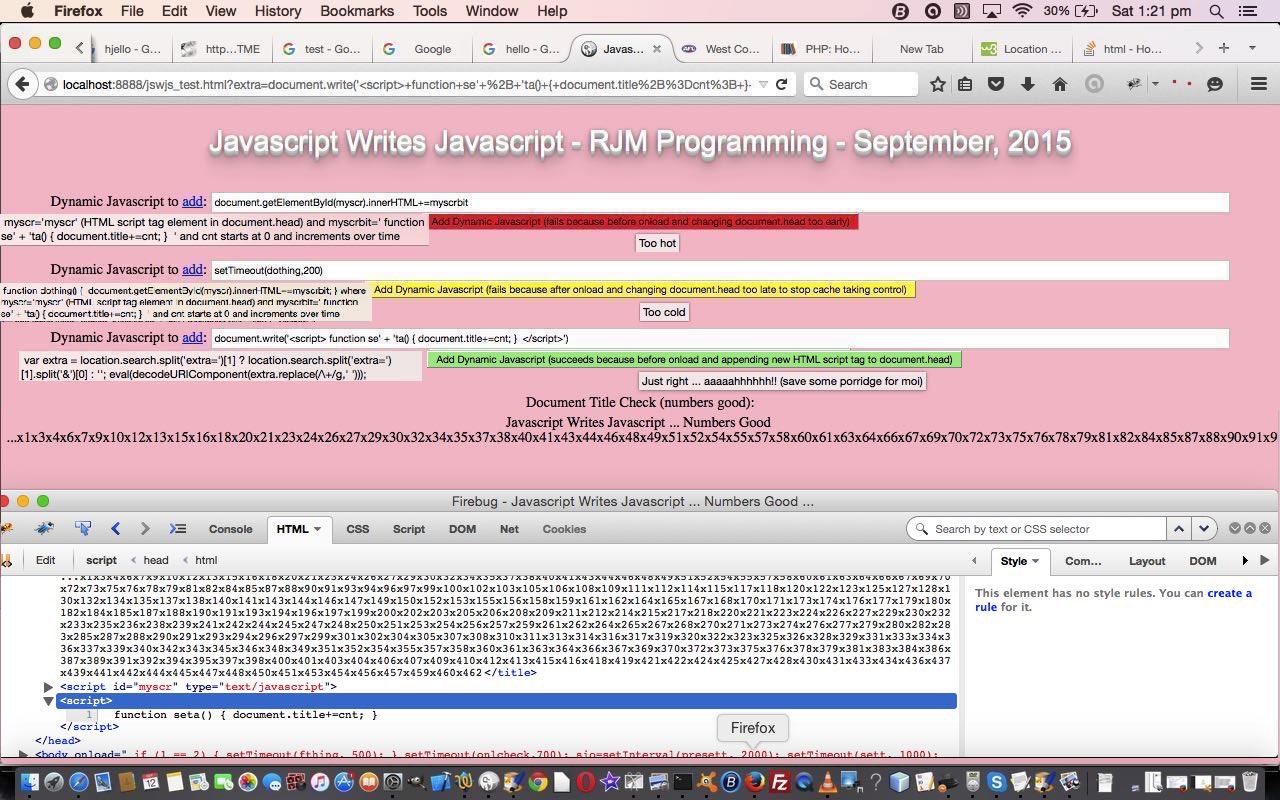The image size is (1280, 800).
Task: Open HTML tab options dropdown arrow
Action: (317, 529)
